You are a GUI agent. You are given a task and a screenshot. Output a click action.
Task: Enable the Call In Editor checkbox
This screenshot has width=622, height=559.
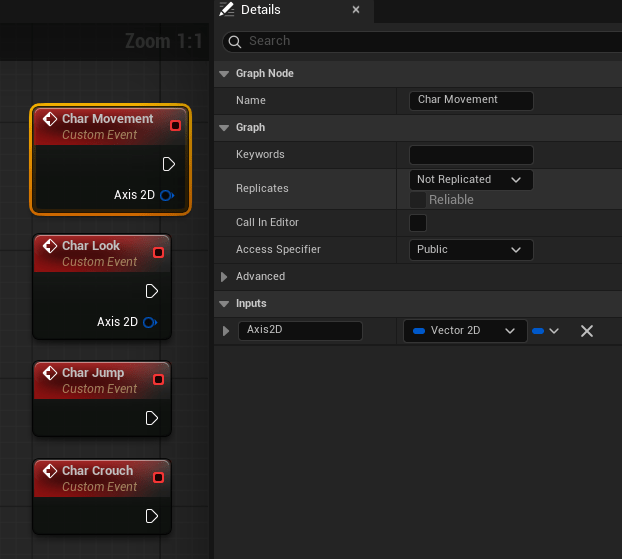pos(418,222)
